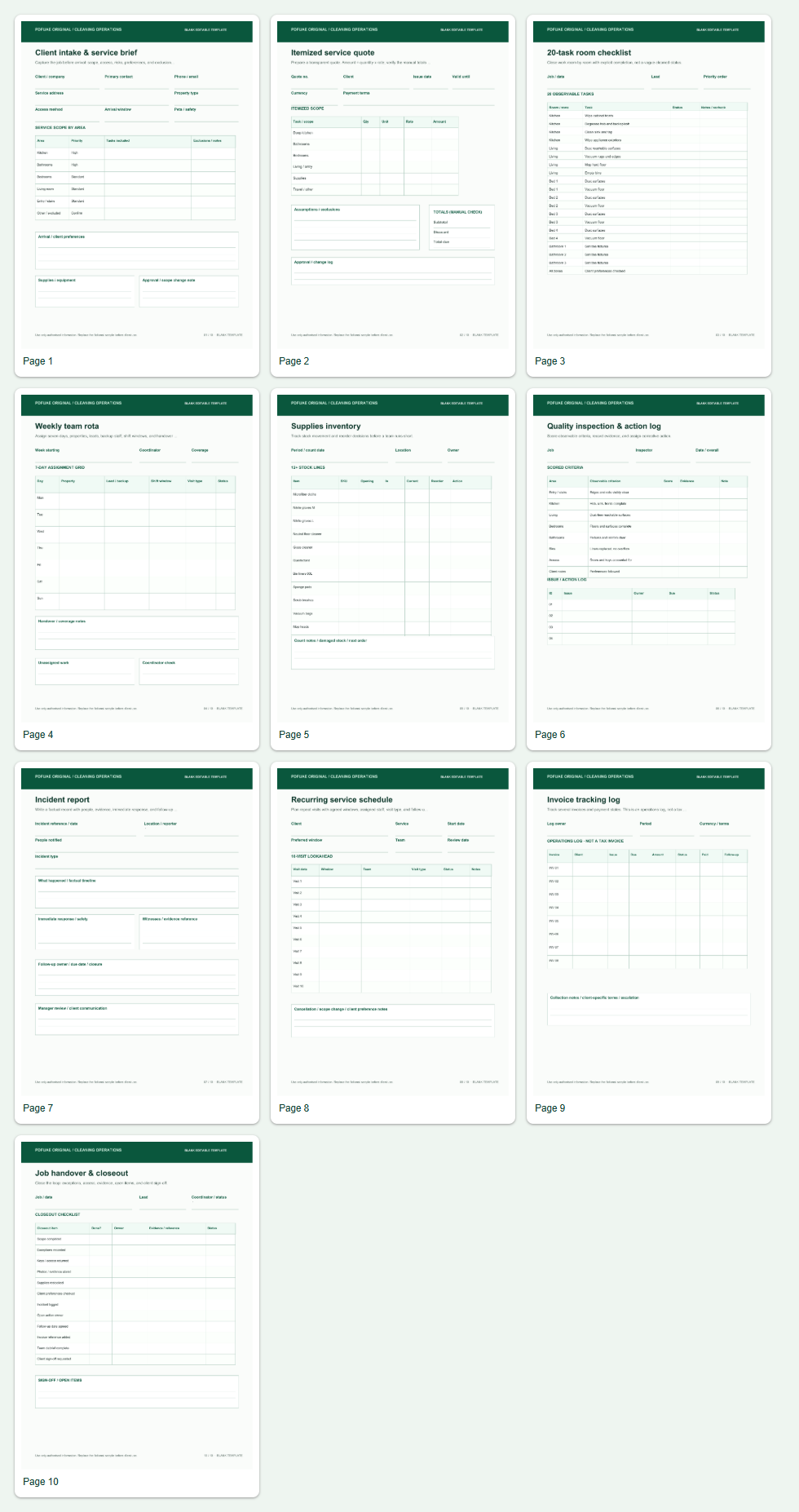Click the 'Recurring service schedule' heading
This screenshot has height=1512, width=799.
(342, 799)
